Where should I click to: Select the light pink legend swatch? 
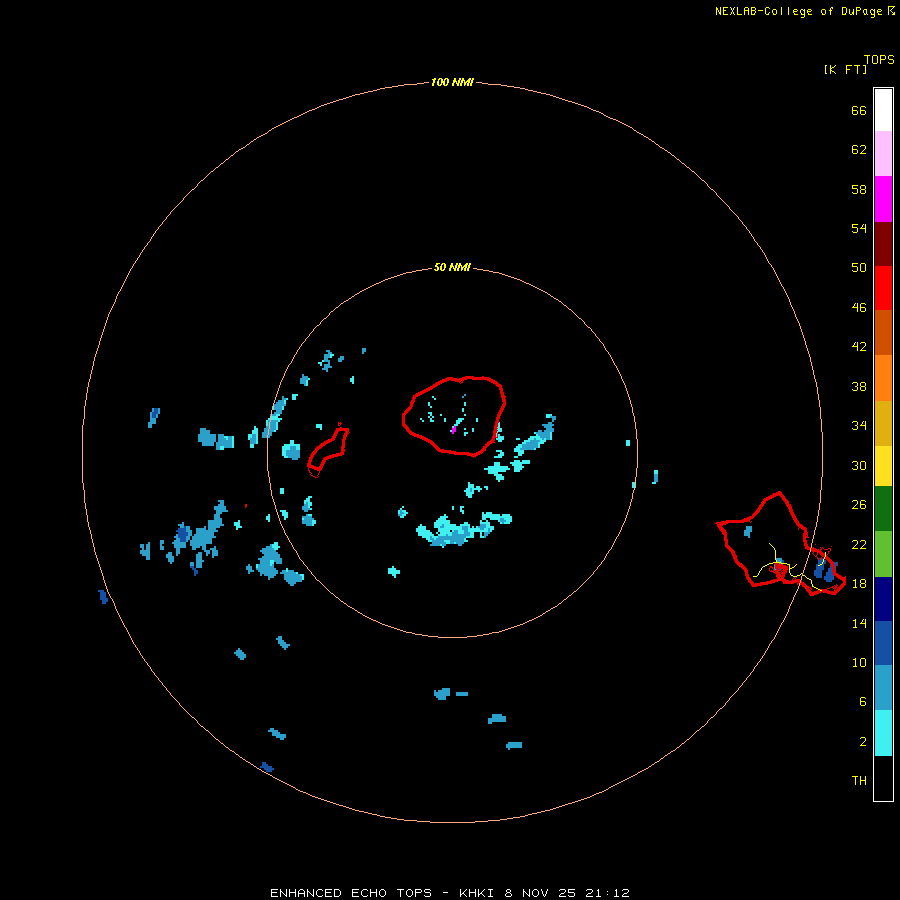[883, 154]
